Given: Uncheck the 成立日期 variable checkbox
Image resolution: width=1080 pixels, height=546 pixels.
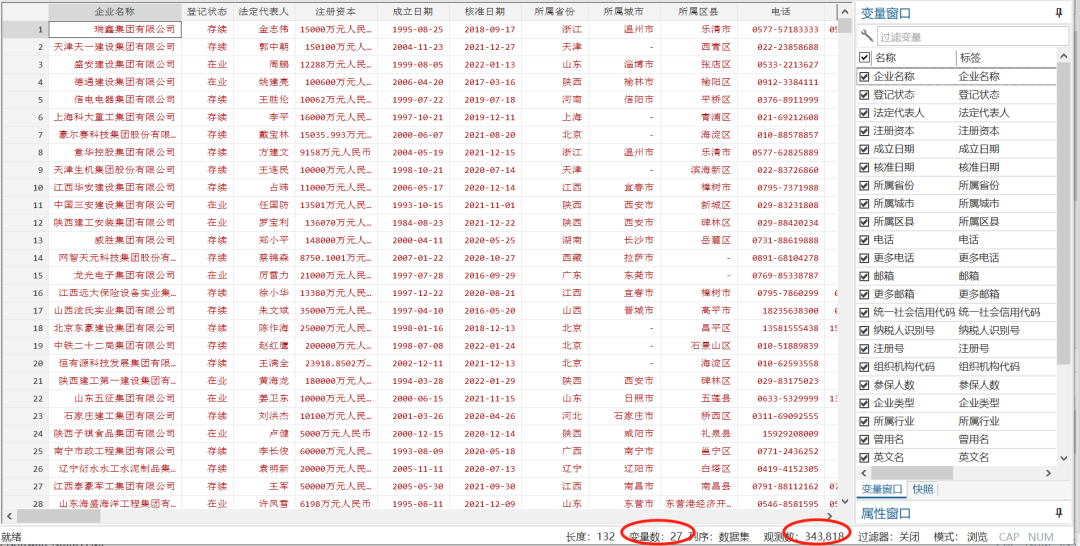Looking at the screenshot, I should [864, 149].
